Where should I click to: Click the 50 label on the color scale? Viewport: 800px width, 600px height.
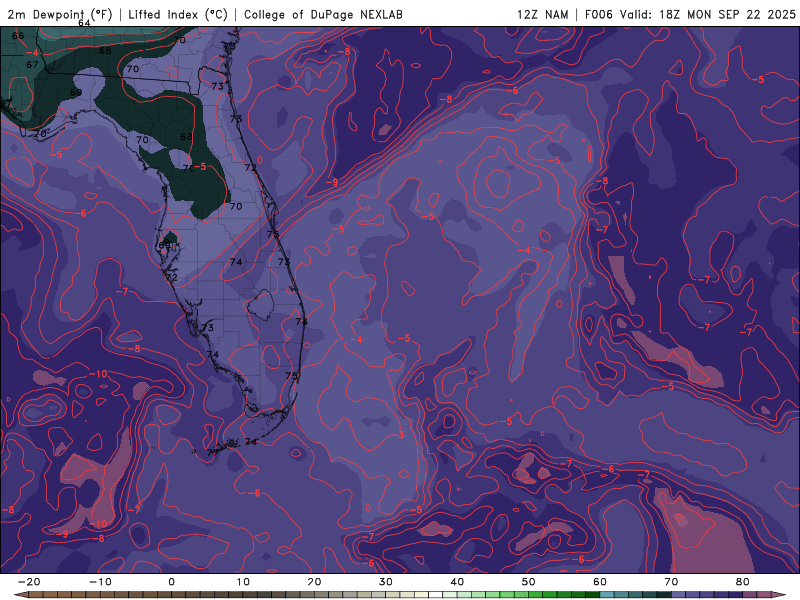[x=529, y=582]
